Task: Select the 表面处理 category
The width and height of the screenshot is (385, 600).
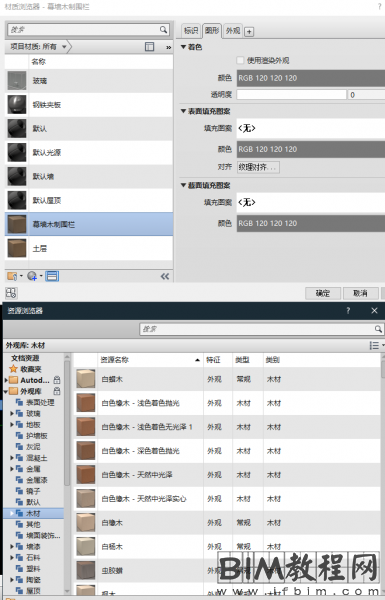Action: [x=40, y=402]
